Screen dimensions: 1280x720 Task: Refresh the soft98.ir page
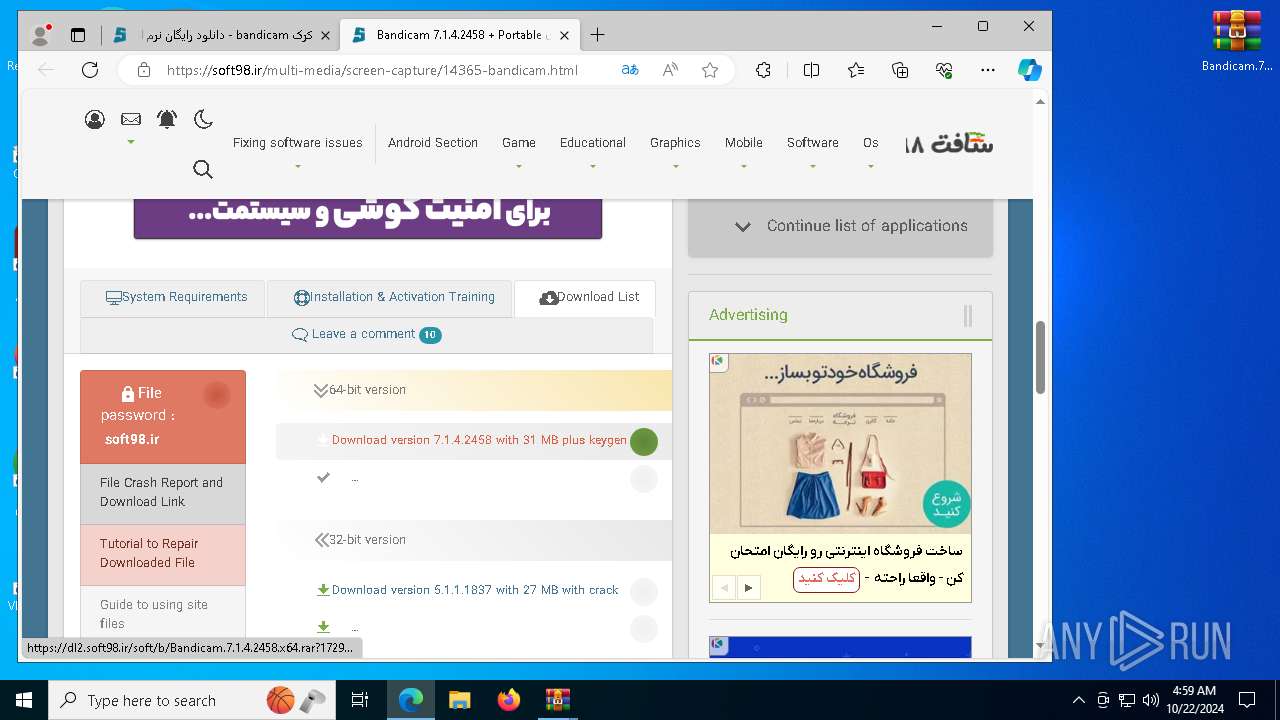click(90, 70)
